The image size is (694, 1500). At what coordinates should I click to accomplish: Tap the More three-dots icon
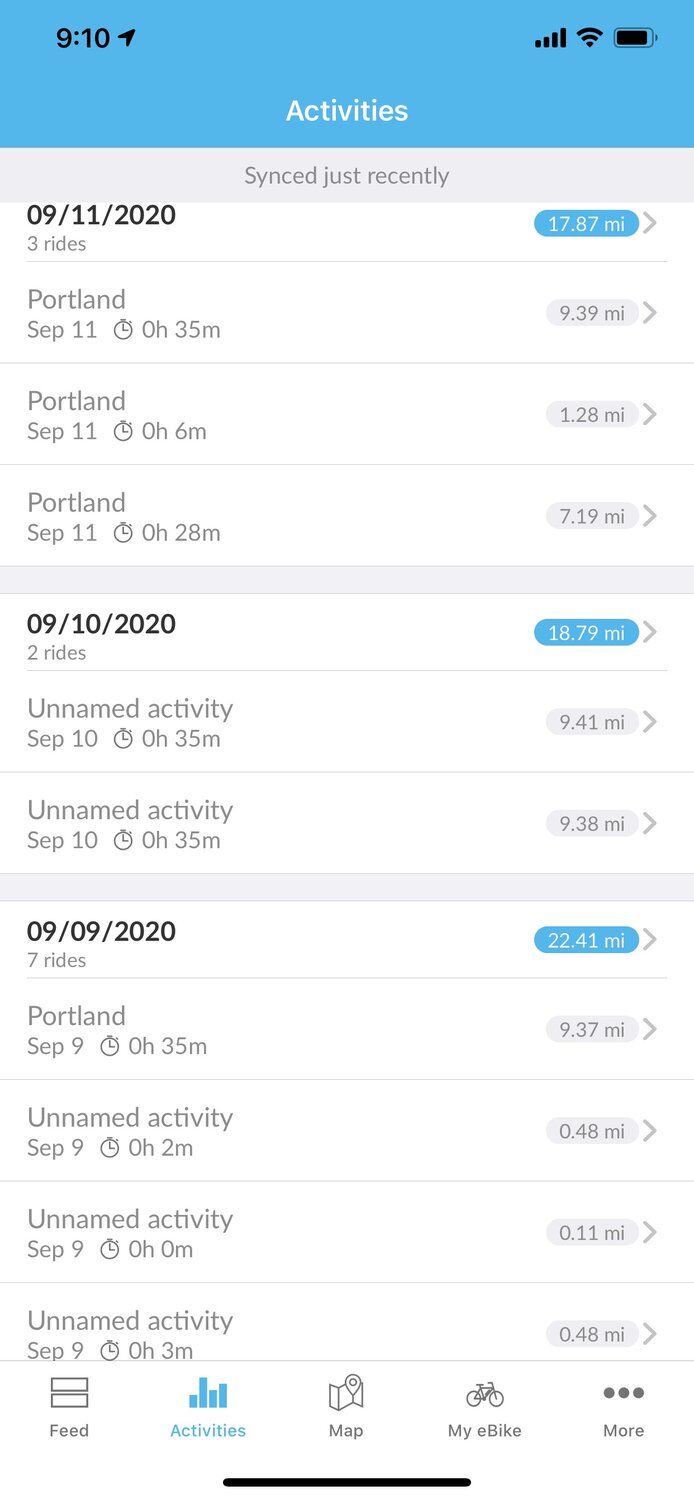tap(623, 1393)
